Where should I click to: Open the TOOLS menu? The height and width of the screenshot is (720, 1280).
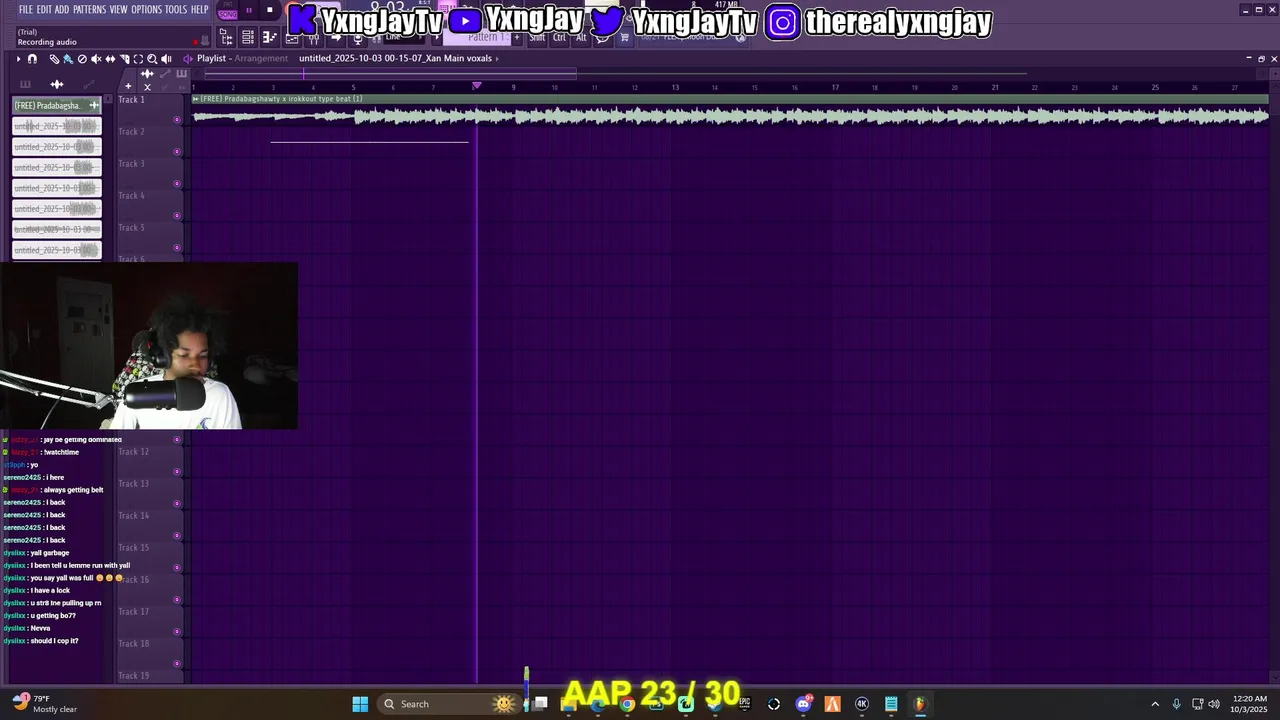click(176, 9)
